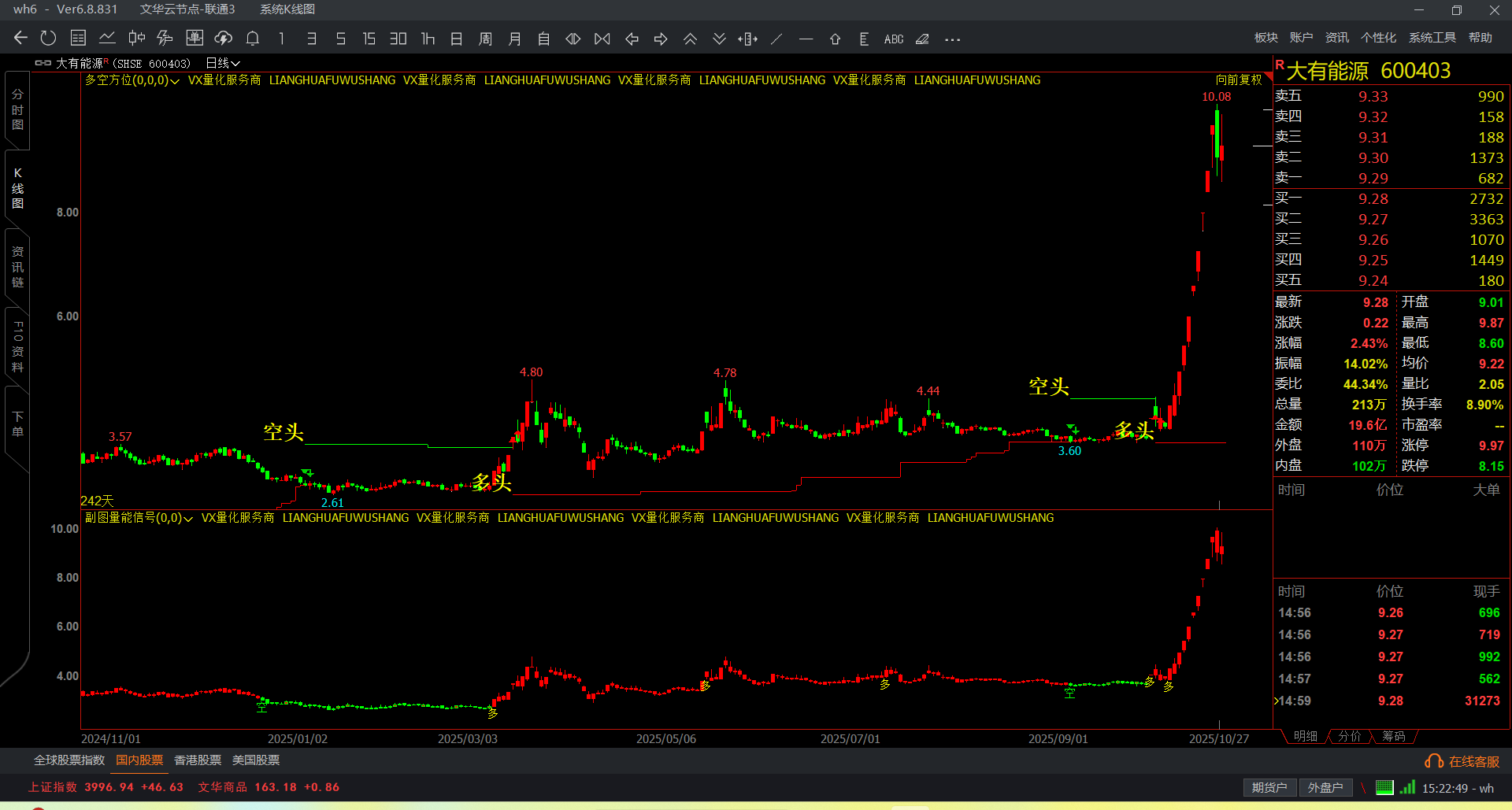Open the 板块 menu
Image resolution: width=1512 pixels, height=810 pixels.
click(x=1266, y=38)
